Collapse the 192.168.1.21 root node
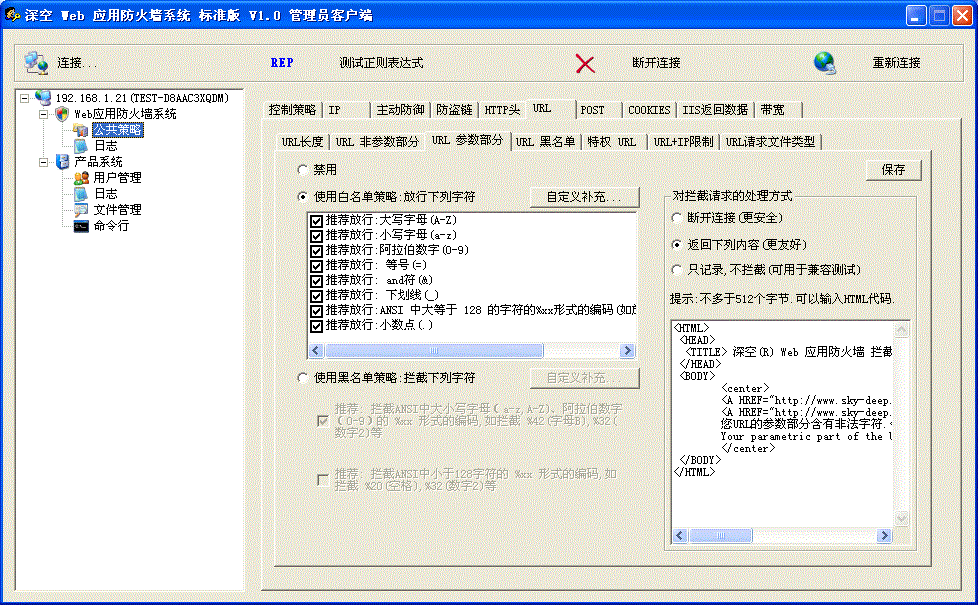 tap(24, 98)
